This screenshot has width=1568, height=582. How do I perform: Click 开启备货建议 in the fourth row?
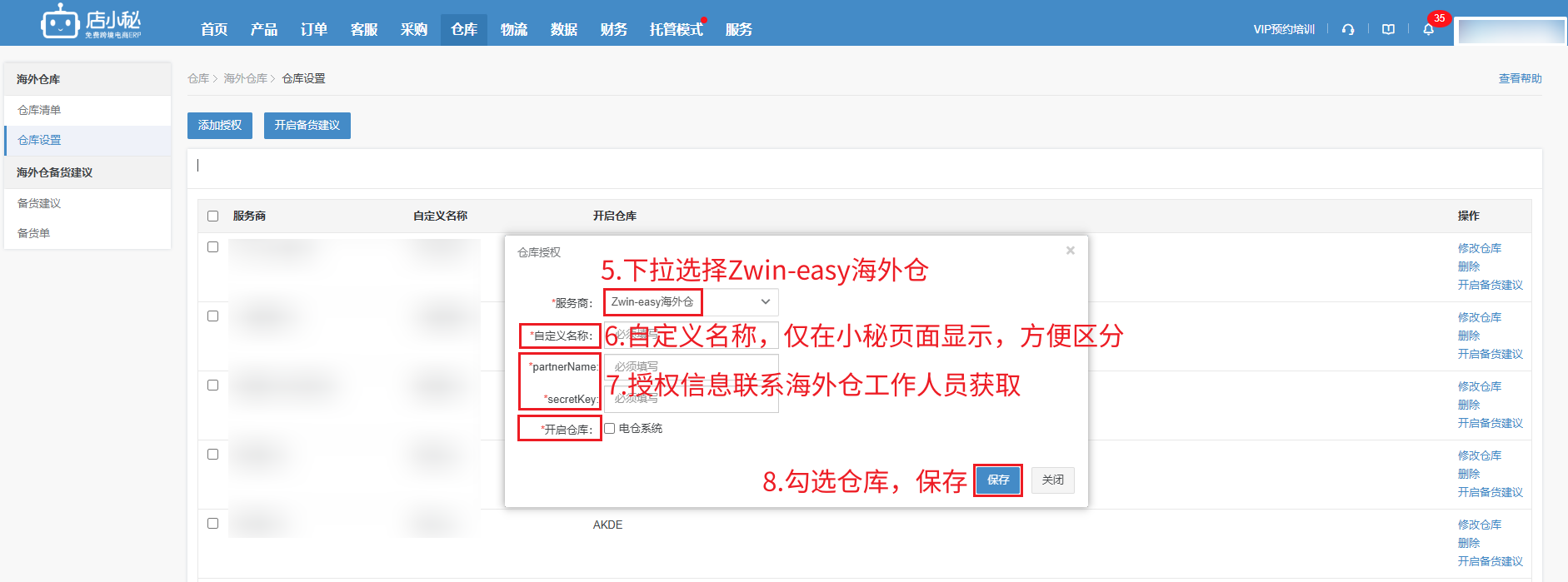[x=1491, y=492]
